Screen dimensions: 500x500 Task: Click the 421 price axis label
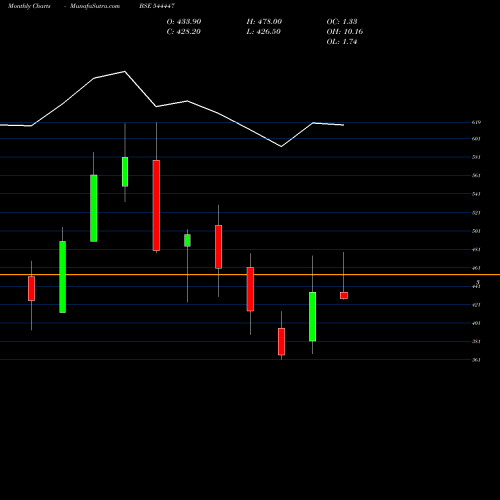click(x=476, y=305)
